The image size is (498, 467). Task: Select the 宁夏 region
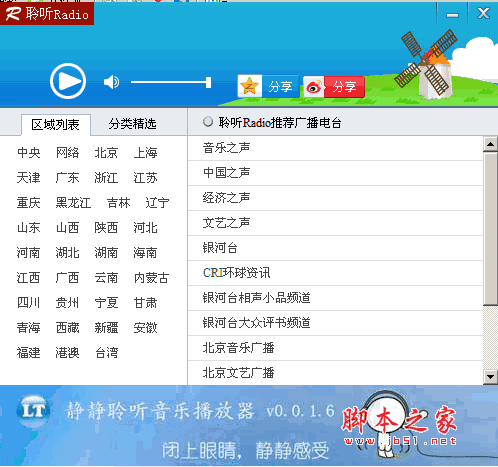[x=106, y=303]
